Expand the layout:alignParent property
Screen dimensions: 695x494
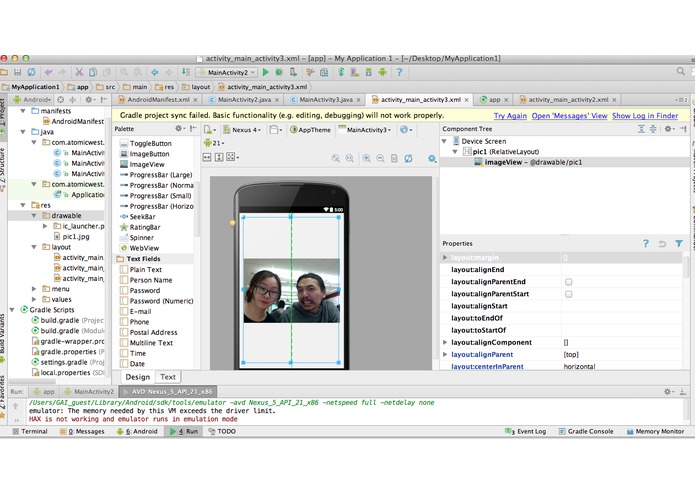(445, 354)
